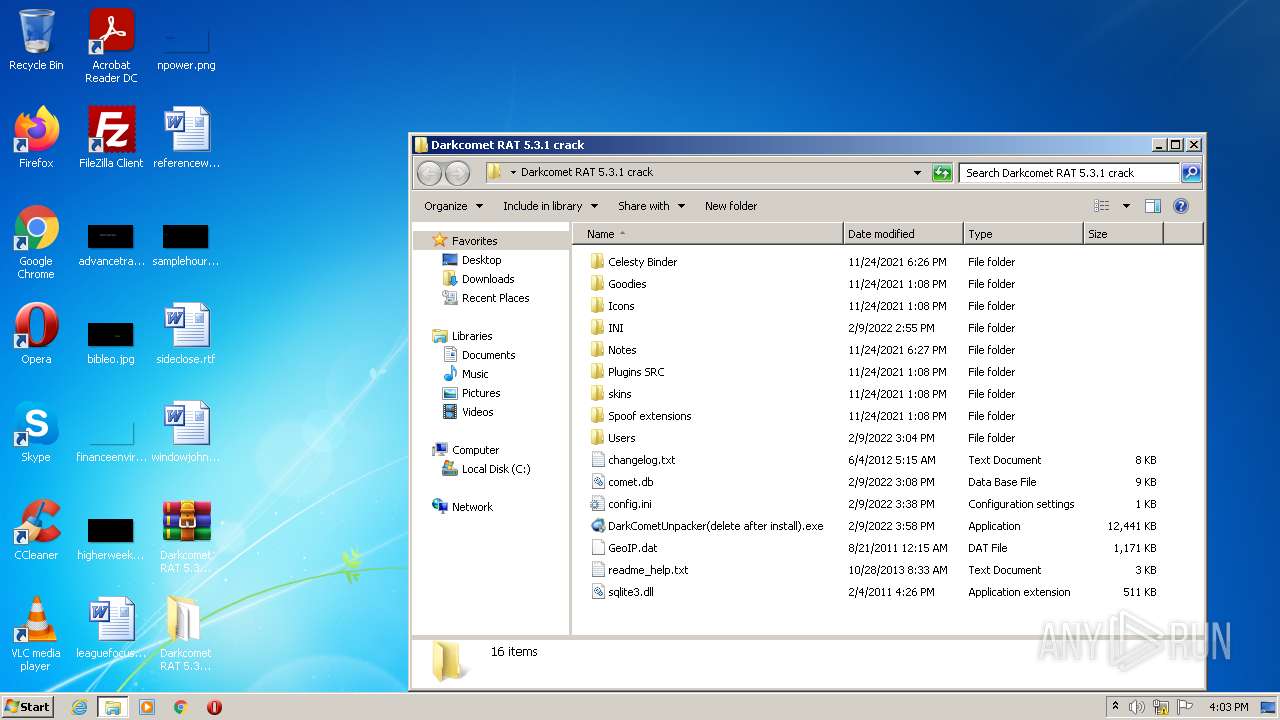1280x720 pixels.
Task: Open Firefox from the desktop
Action: [36, 137]
